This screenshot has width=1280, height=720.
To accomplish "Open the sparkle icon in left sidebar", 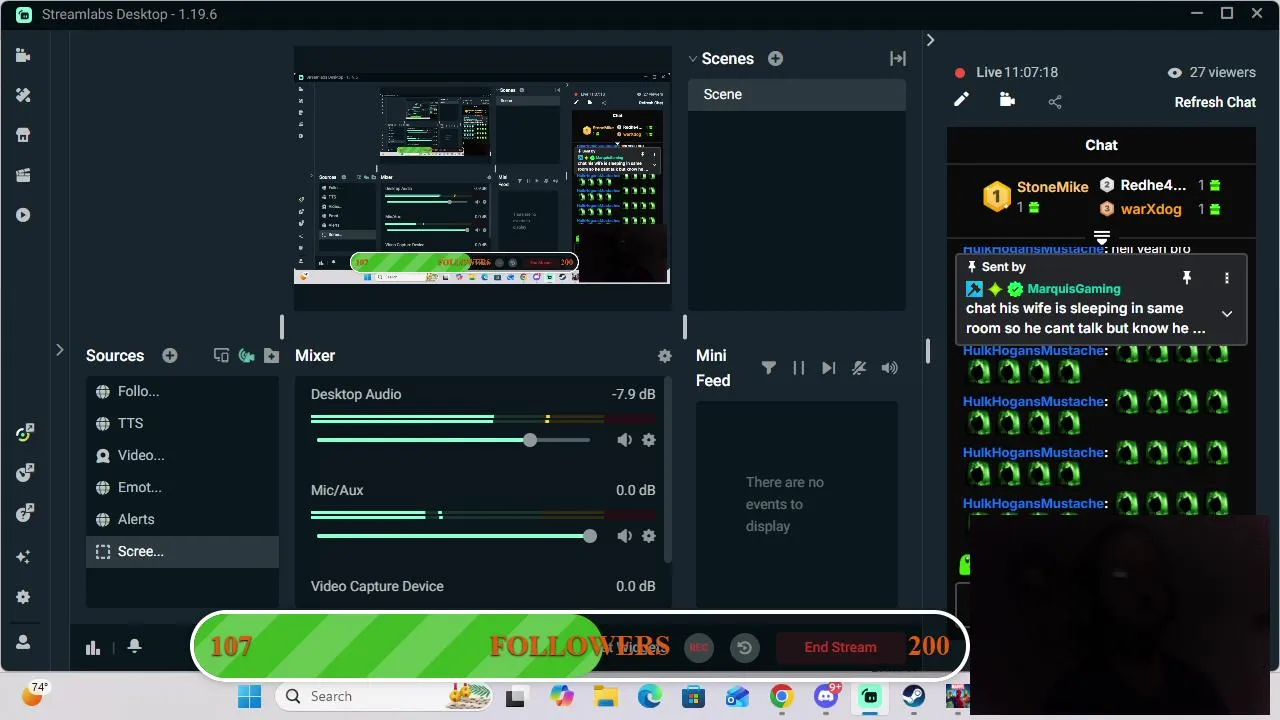I will (x=23, y=557).
